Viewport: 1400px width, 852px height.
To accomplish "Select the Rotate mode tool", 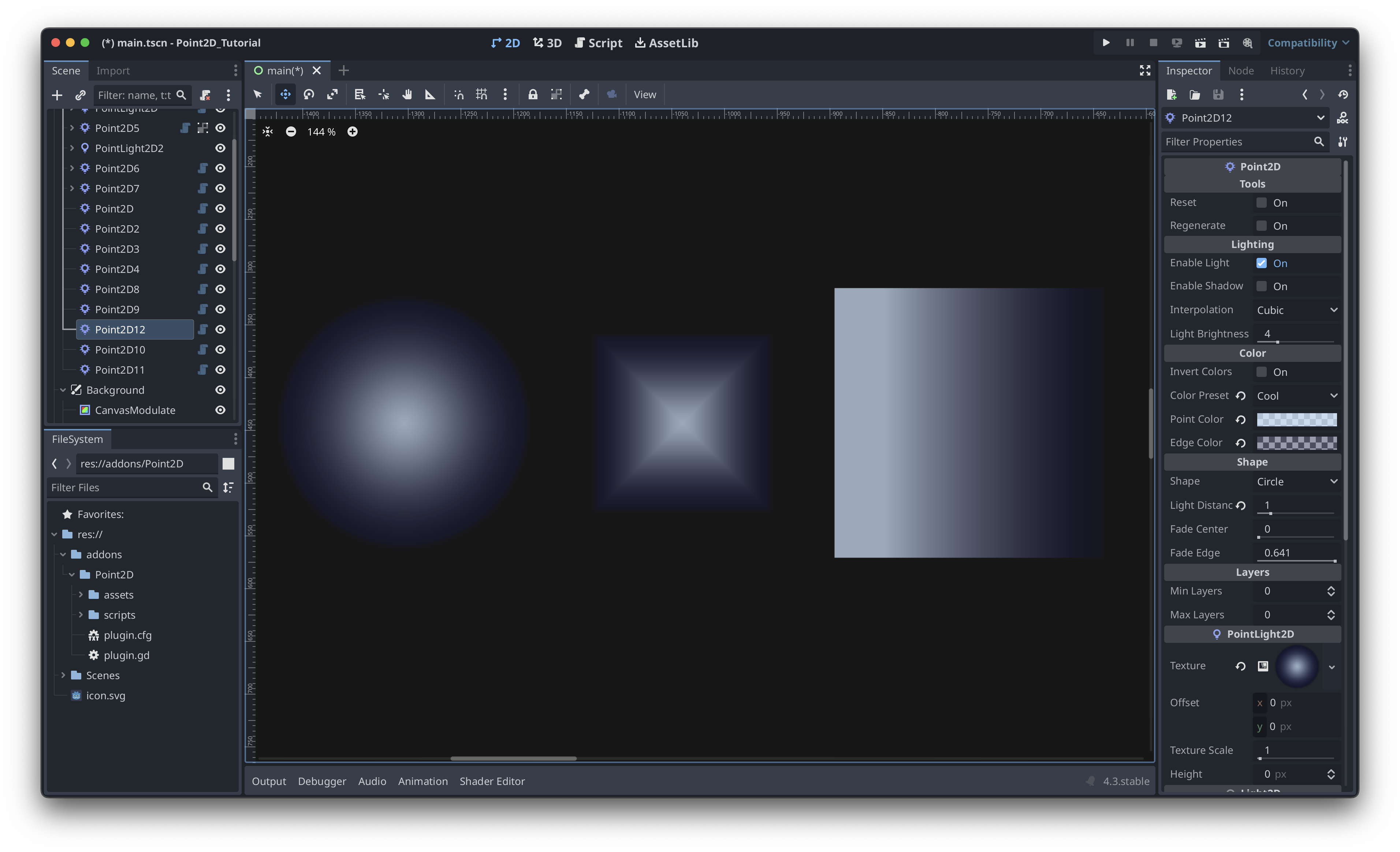I will 309,95.
